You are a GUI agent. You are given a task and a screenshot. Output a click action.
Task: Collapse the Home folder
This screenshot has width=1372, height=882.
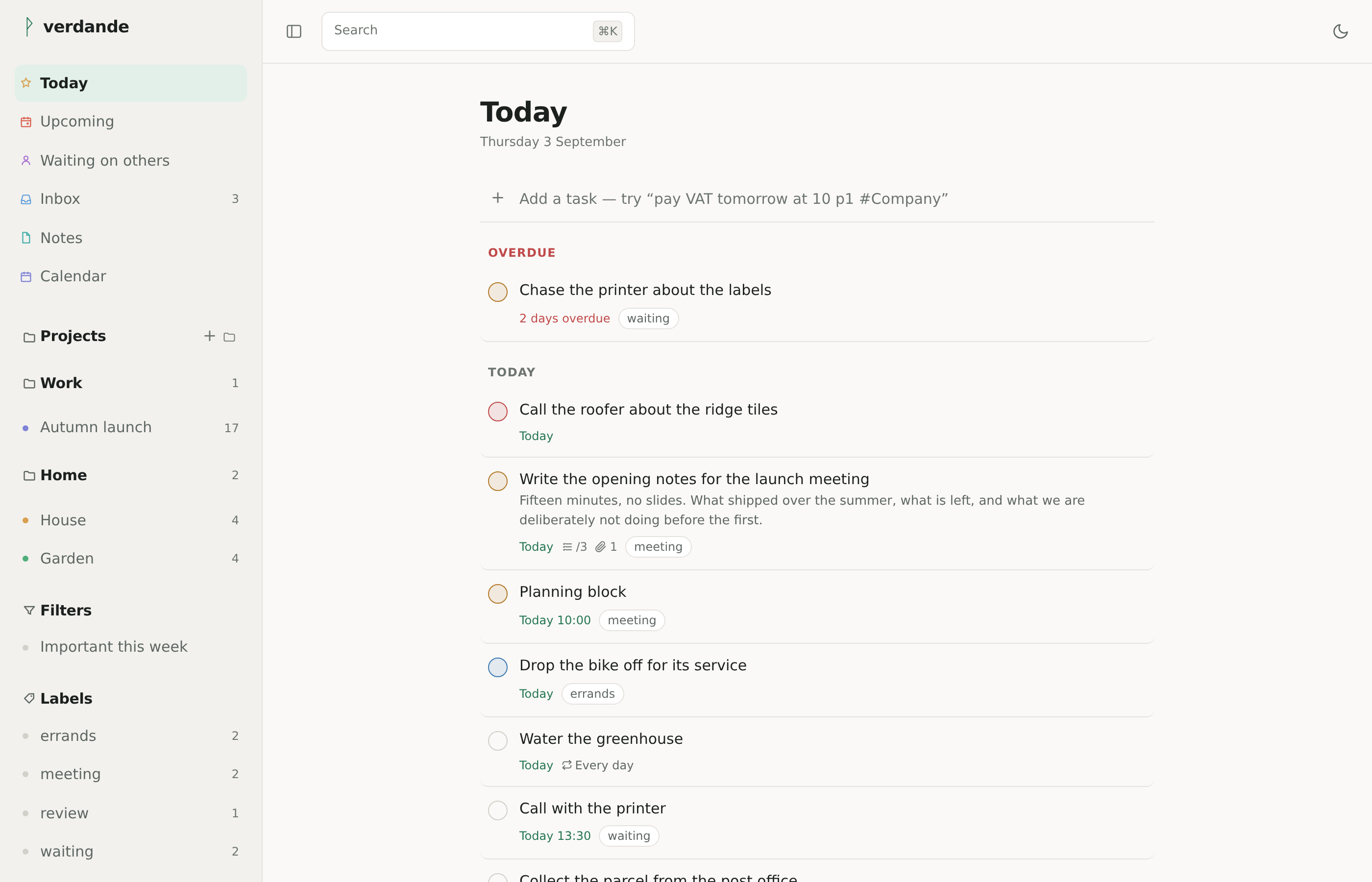coord(130,475)
